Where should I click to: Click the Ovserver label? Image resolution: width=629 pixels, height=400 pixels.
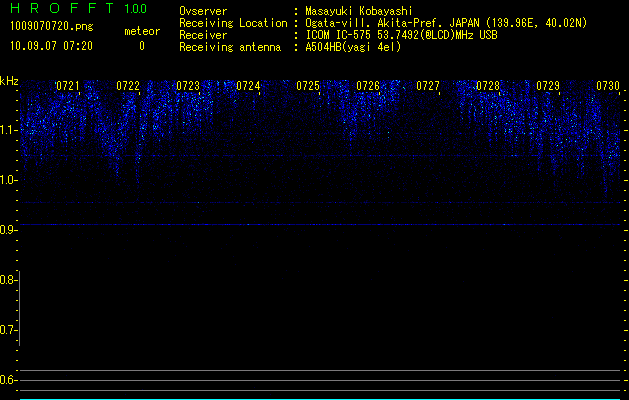pos(203,11)
